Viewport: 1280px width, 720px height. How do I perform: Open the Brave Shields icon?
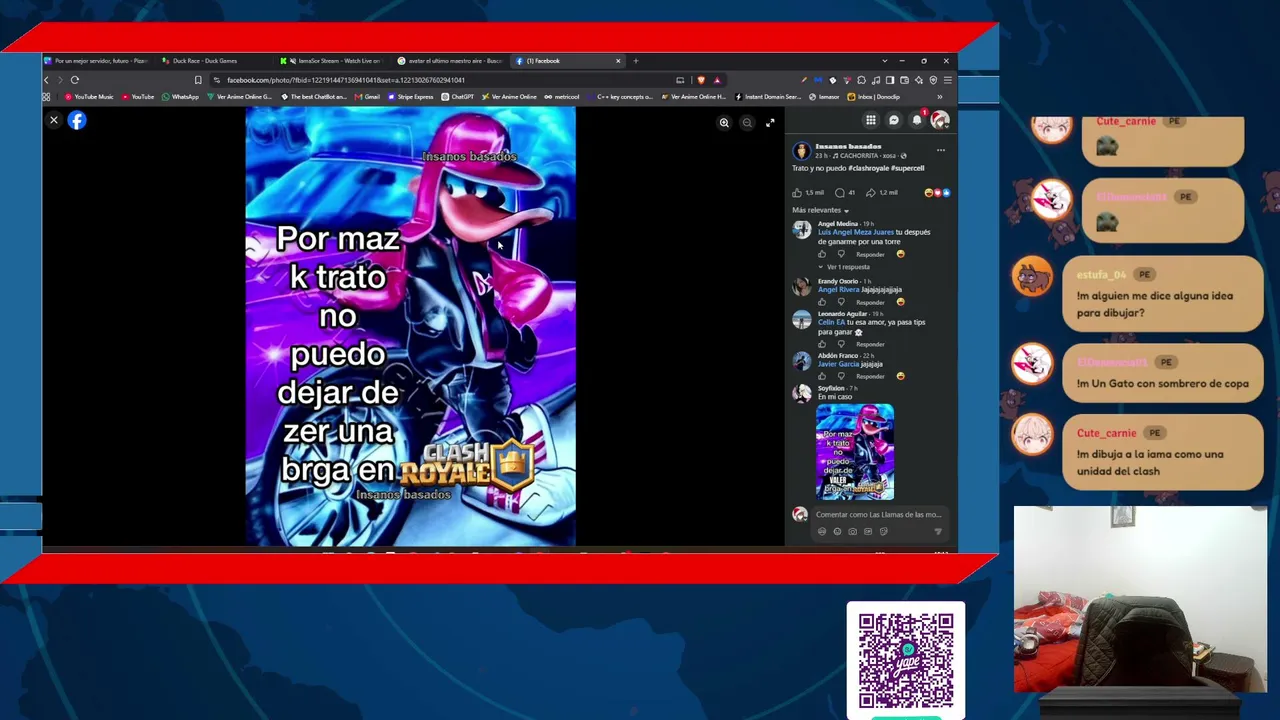[x=701, y=80]
